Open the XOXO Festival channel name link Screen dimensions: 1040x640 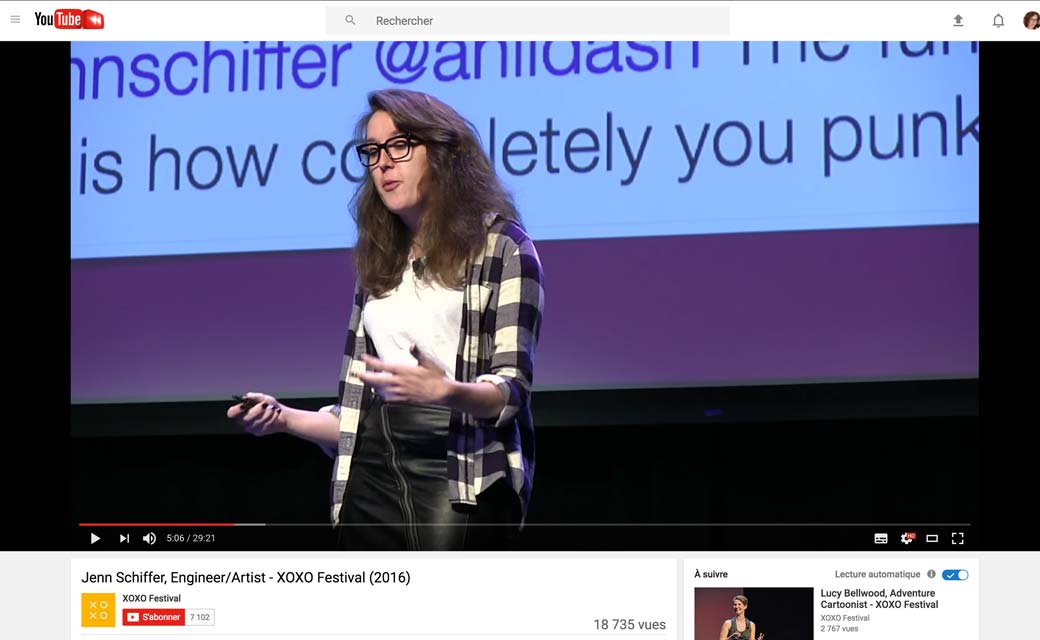[151, 598]
